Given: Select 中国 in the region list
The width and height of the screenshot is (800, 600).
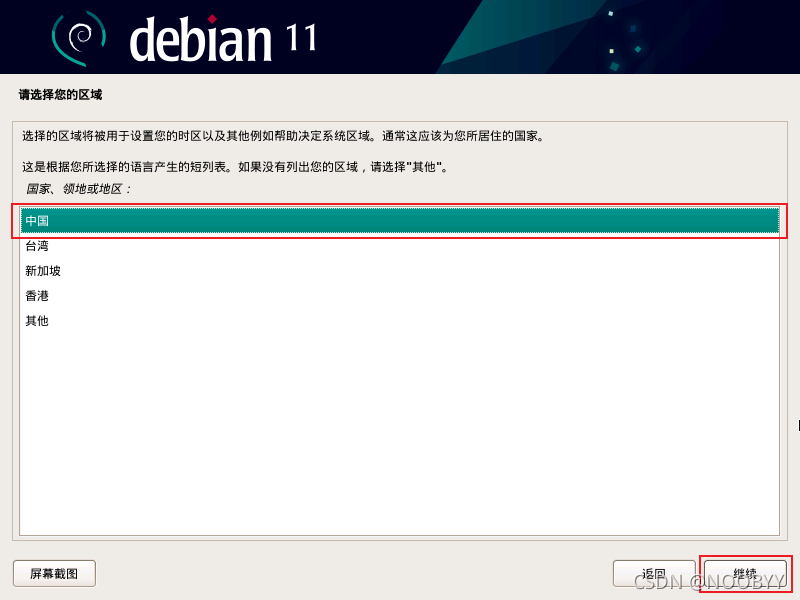Looking at the screenshot, I should (399, 220).
